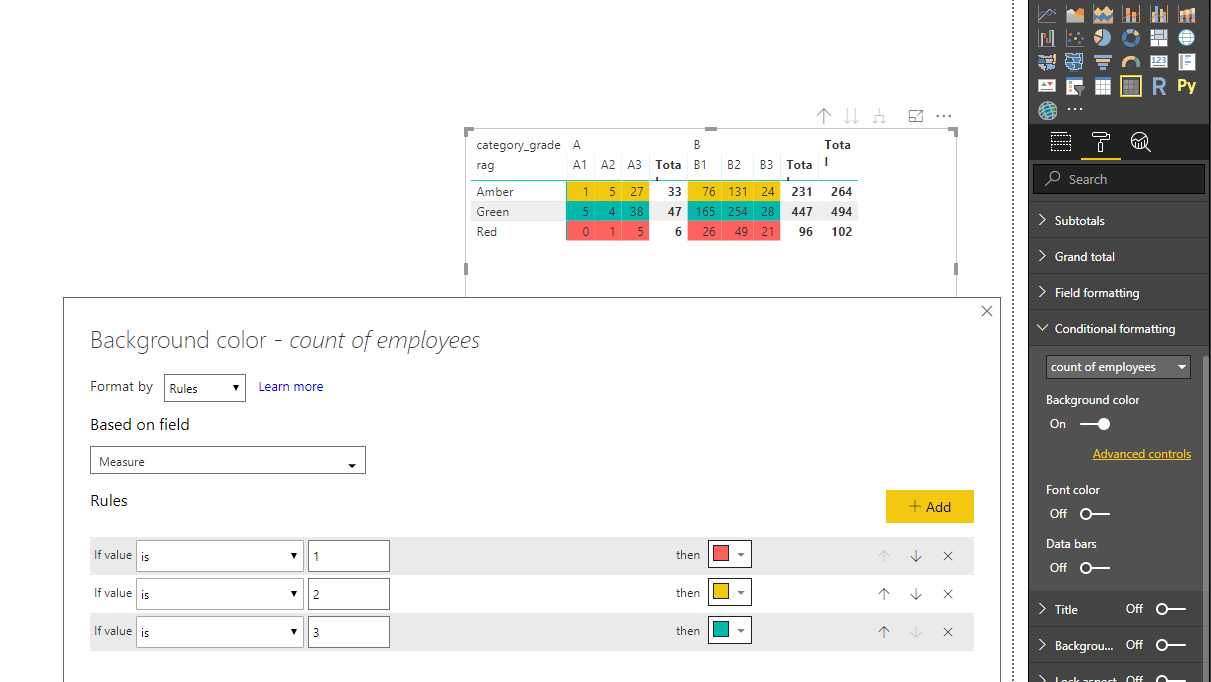Click the rule value field containing 2
1211x682 pixels.
click(x=349, y=594)
